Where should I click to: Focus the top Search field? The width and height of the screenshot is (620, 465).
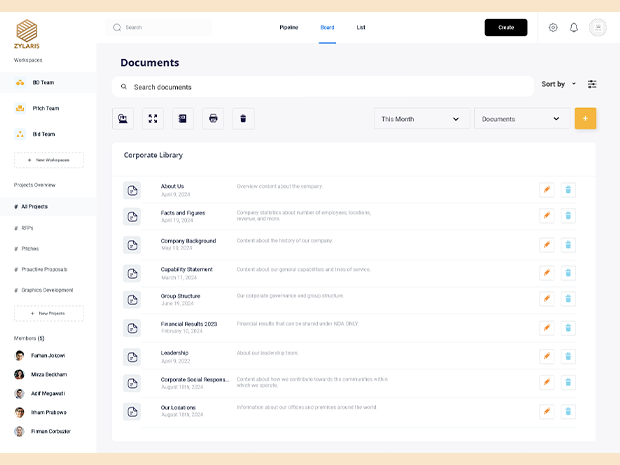[159, 28]
